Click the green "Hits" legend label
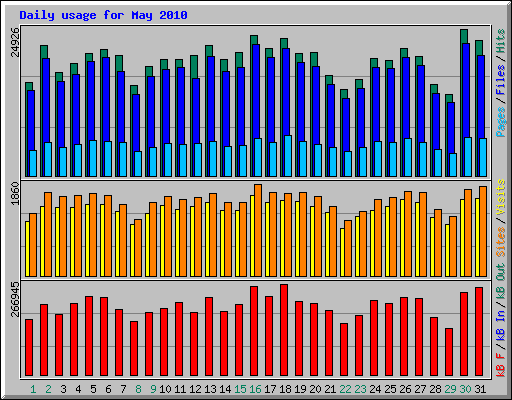The image size is (512, 400). pyautogui.click(x=501, y=41)
